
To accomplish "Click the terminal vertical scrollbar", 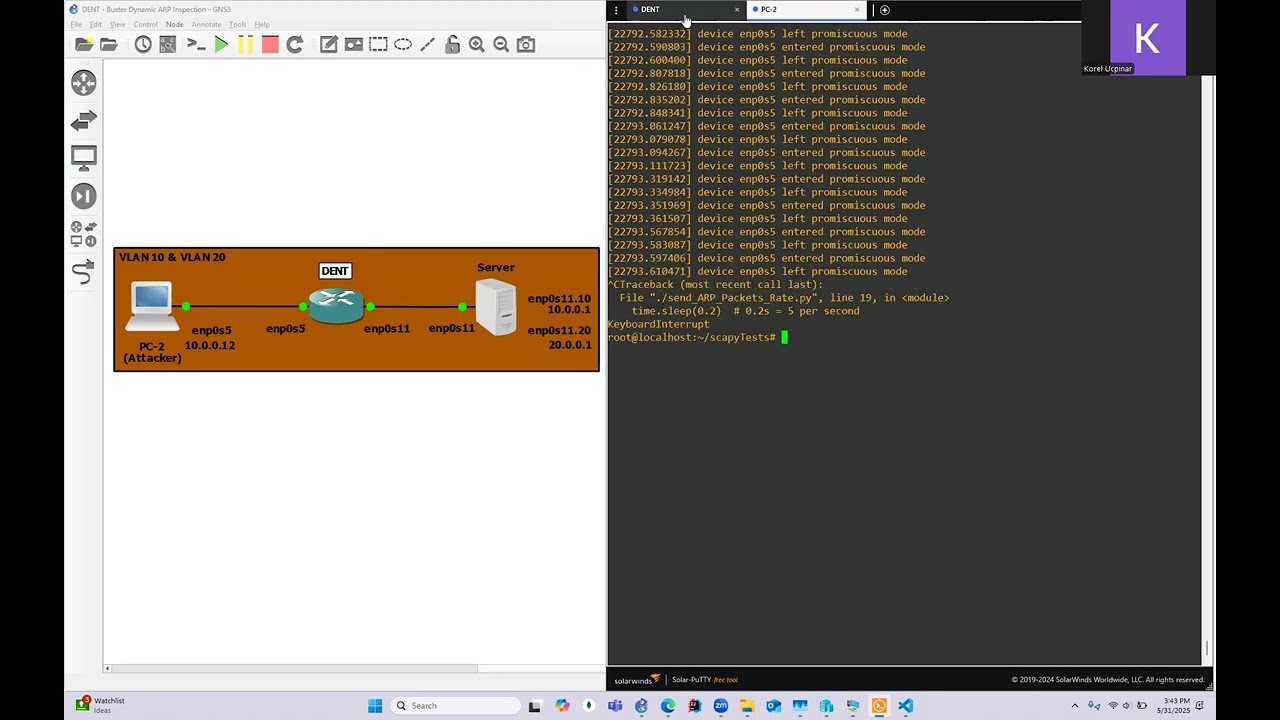I will (1207, 650).
